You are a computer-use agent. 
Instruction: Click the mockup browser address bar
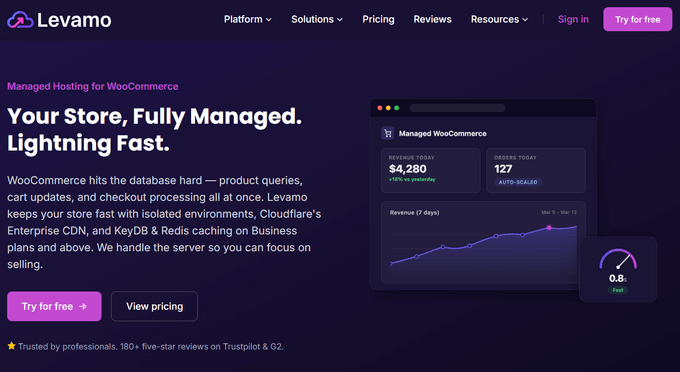tap(458, 108)
